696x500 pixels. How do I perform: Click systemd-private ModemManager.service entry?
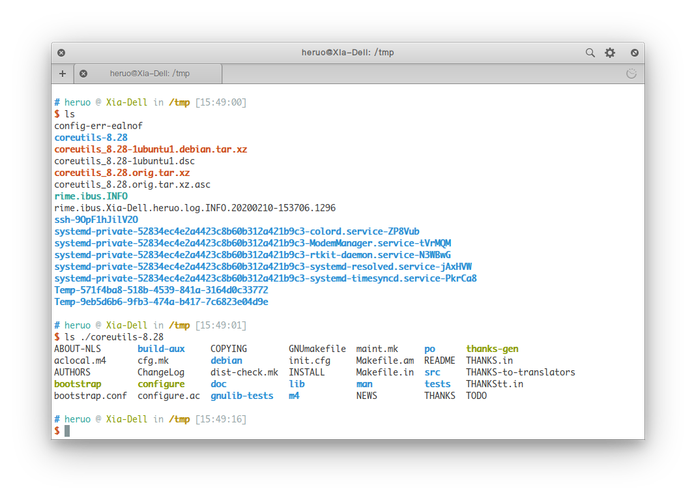click(253, 243)
